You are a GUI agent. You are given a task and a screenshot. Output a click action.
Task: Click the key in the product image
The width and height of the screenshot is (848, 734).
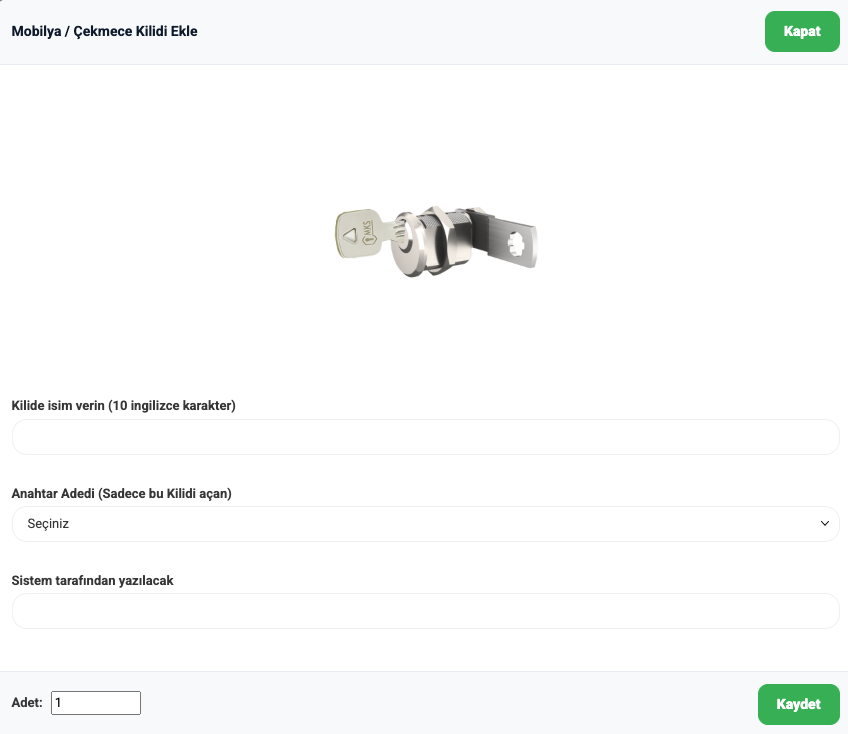(359, 232)
